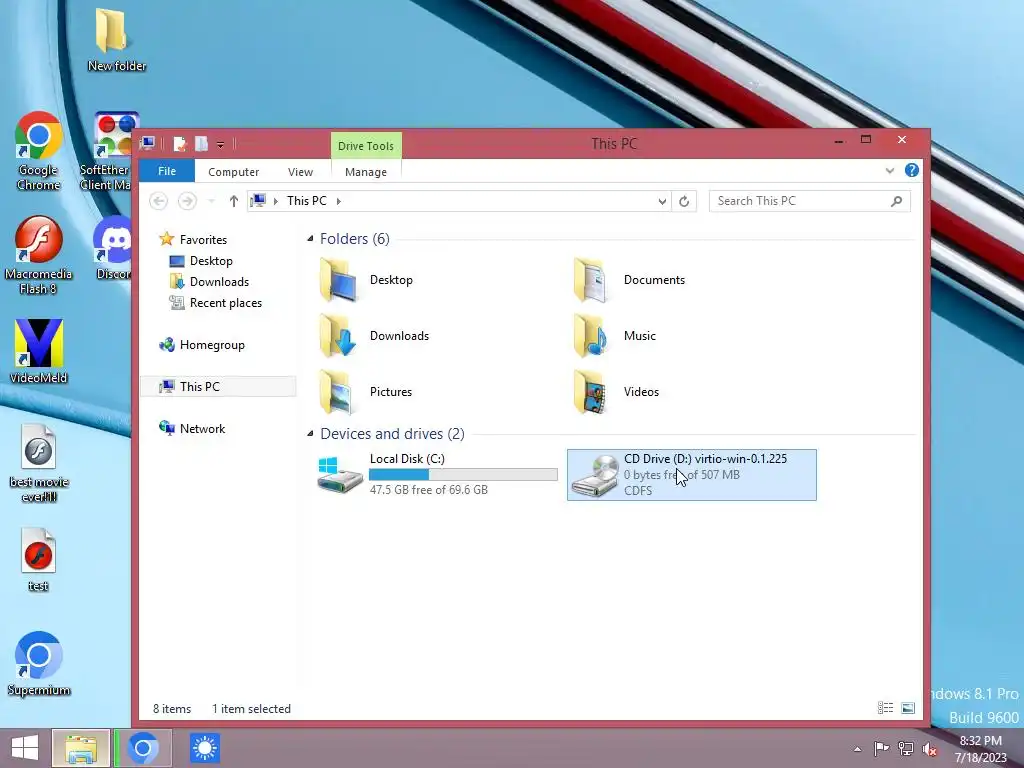1024x768 pixels.
Task: Open the File ribbon menu
Action: 167,171
